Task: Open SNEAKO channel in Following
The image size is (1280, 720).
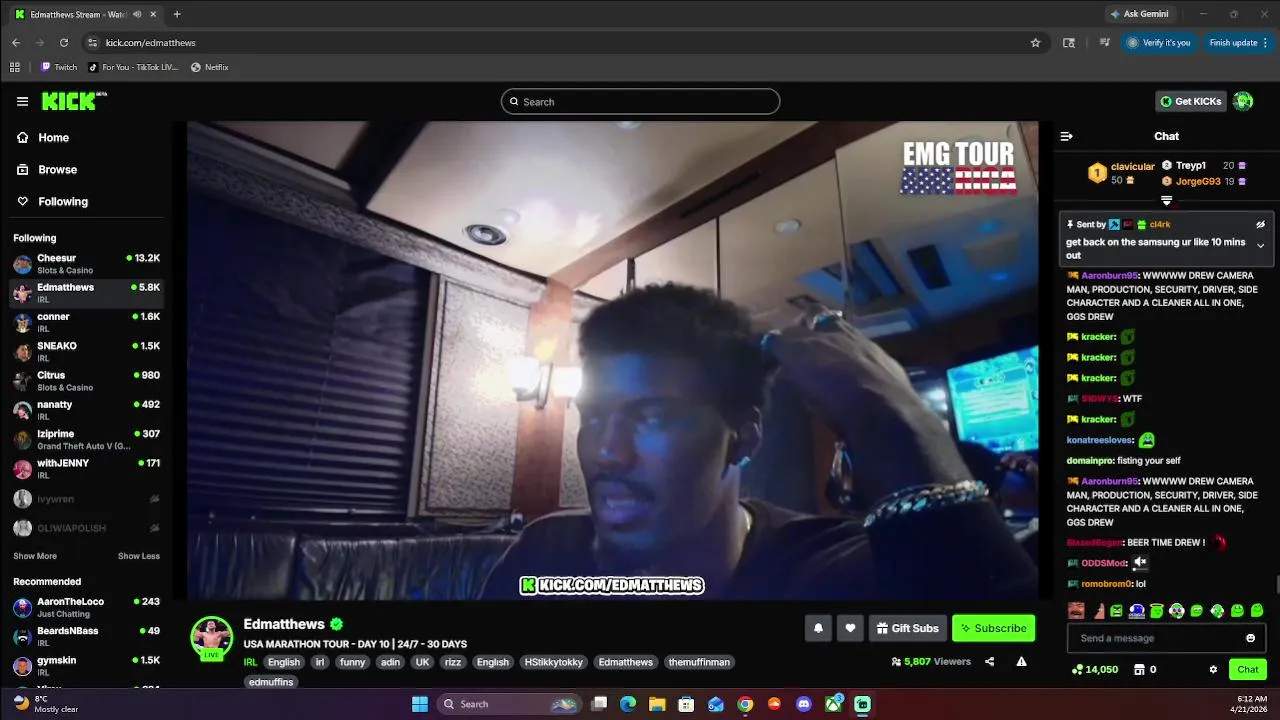Action: (86, 352)
